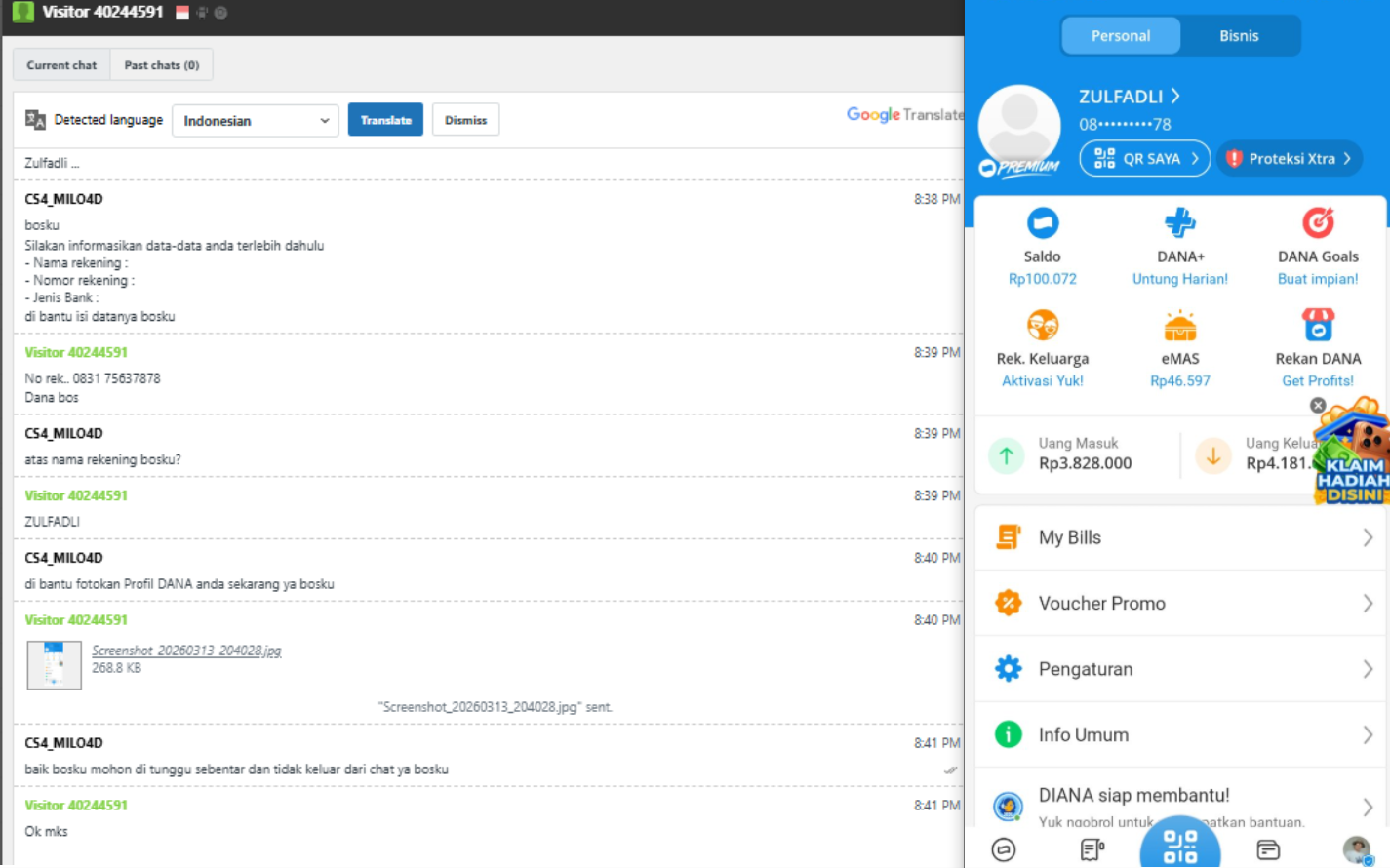Click the Premium badge under profile picture

tap(1018, 168)
